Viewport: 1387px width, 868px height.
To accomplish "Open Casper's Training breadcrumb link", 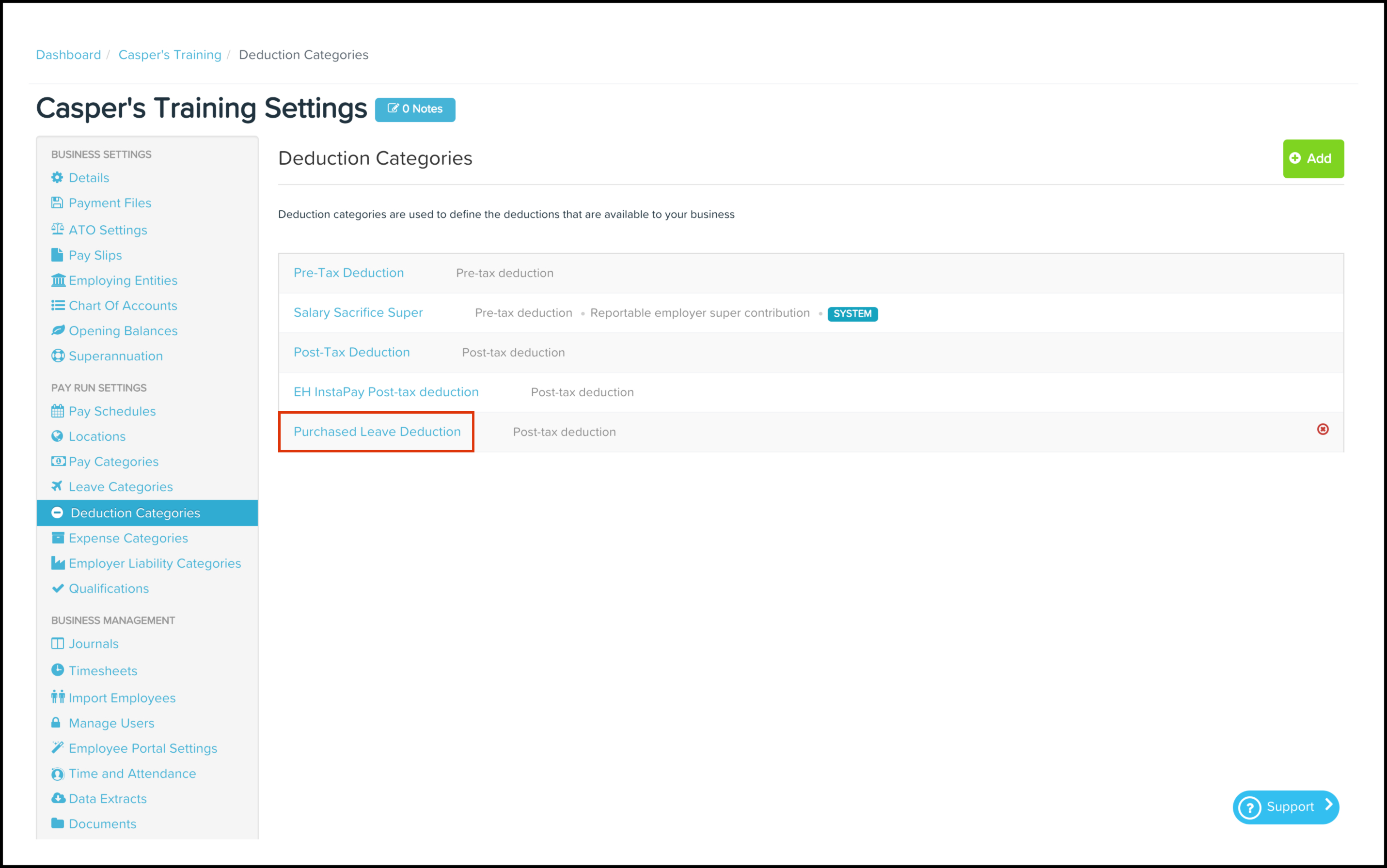I will (x=170, y=55).
